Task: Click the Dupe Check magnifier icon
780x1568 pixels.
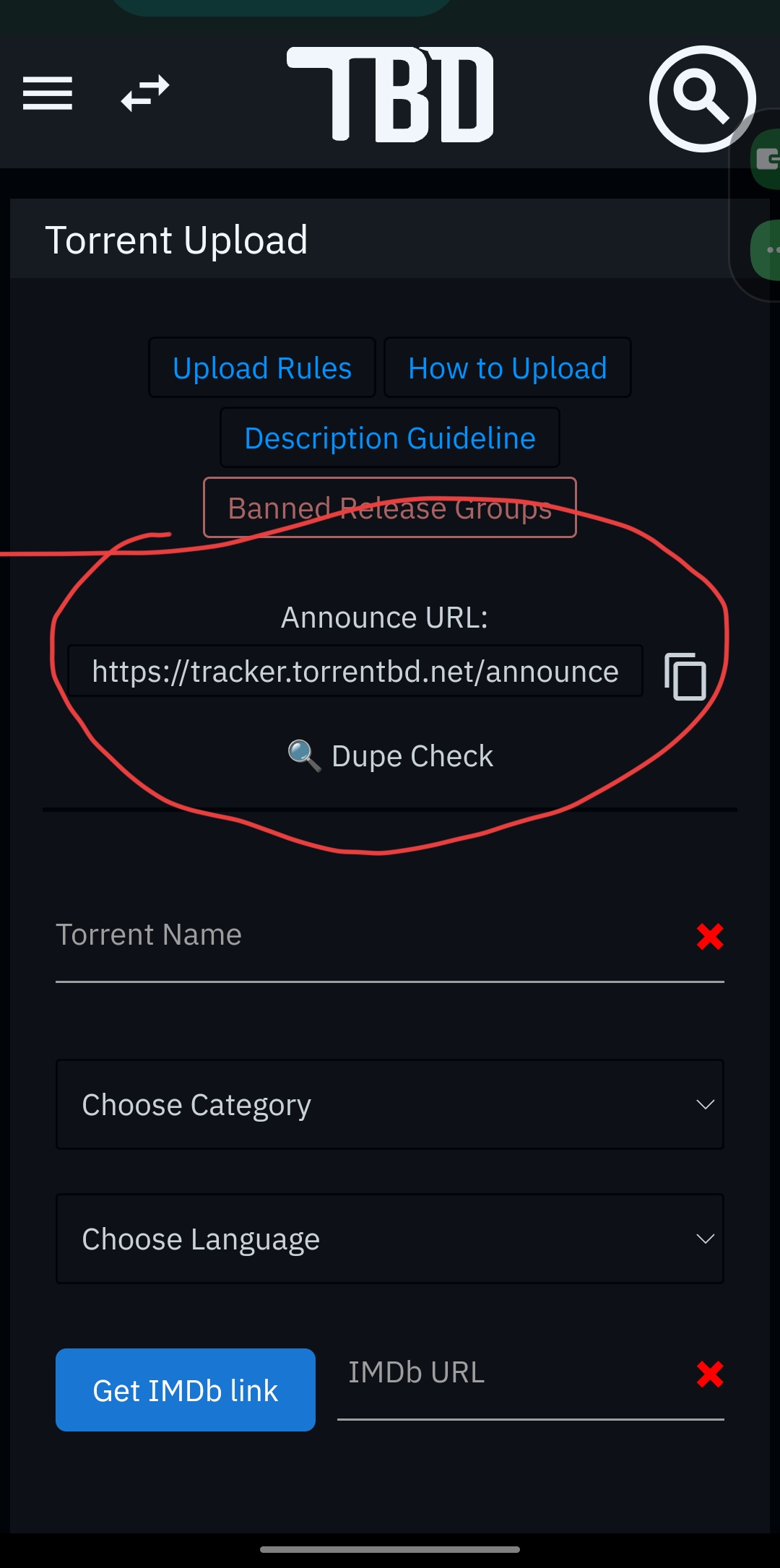Action: 304,756
